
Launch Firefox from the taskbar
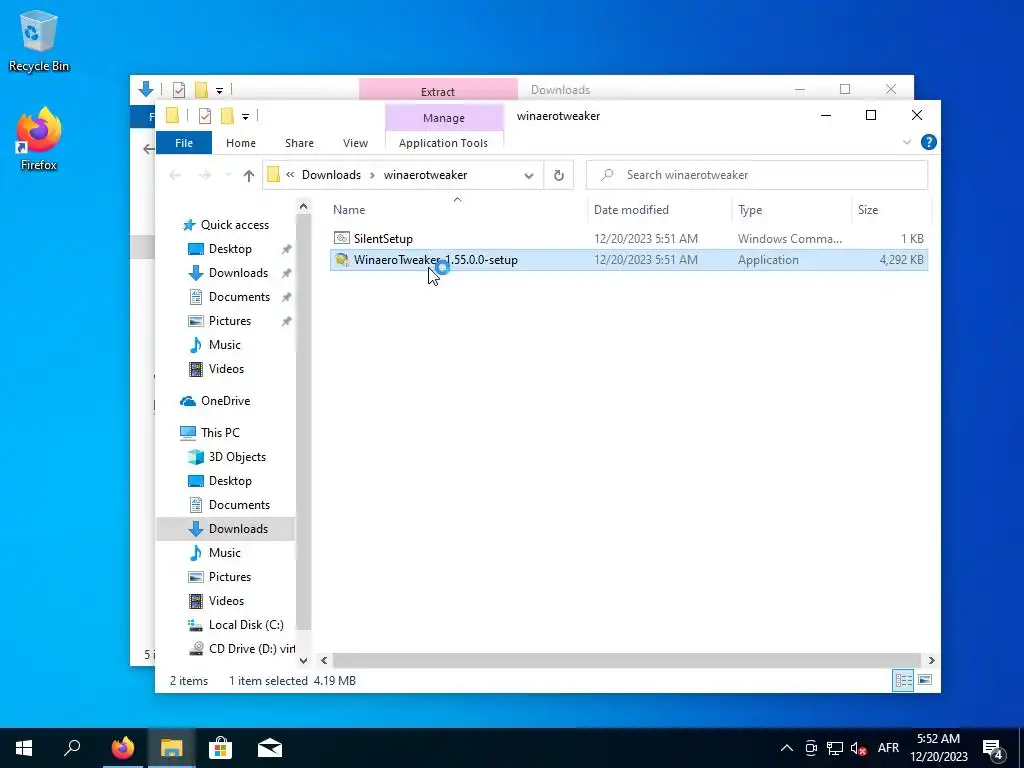[122, 748]
